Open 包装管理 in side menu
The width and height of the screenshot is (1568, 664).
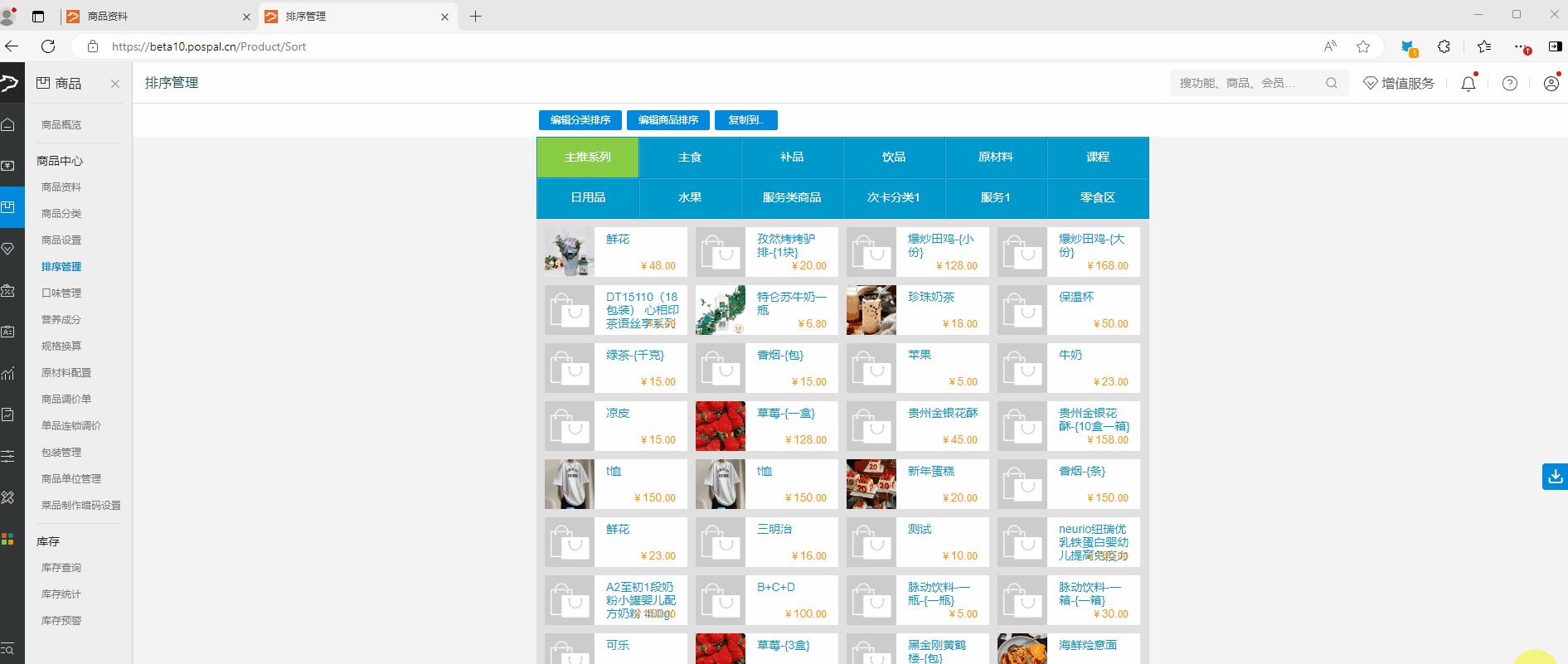(61, 453)
